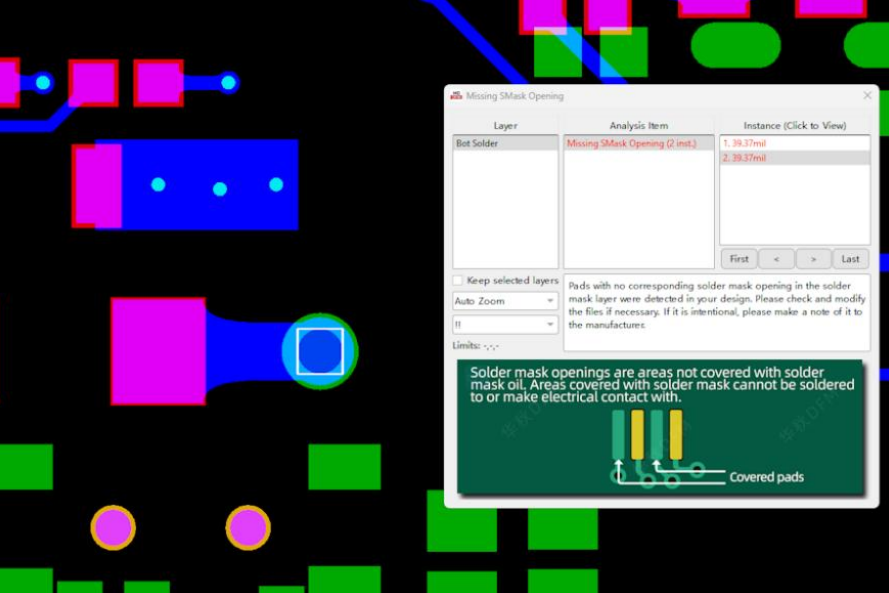This screenshot has width=889, height=593.
Task: Click the DFM app icon in dialog title
Action: pyautogui.click(x=456, y=96)
